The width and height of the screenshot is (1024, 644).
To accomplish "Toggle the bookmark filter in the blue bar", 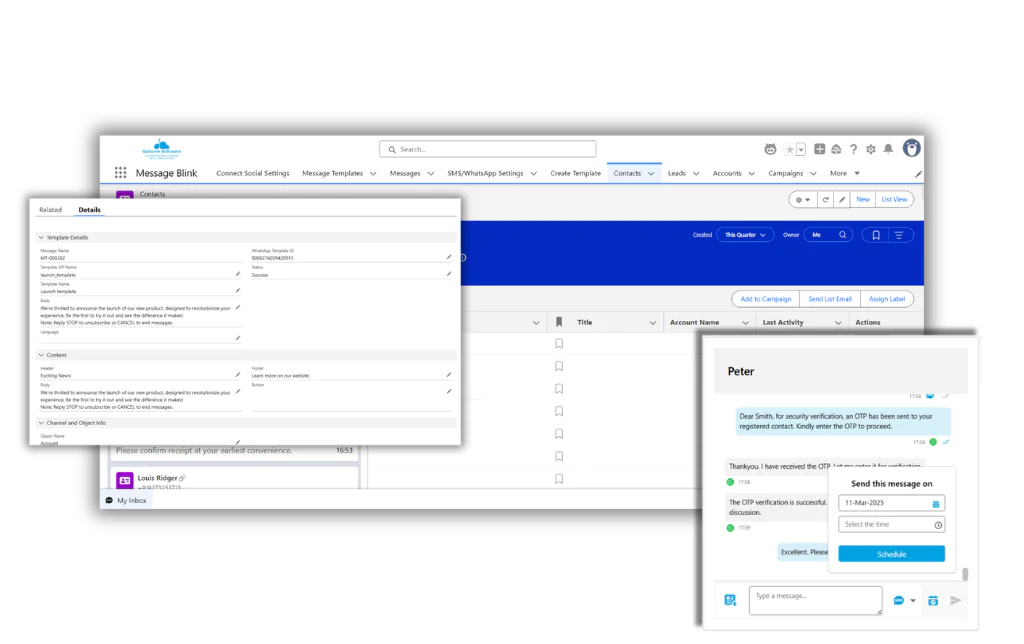I will coord(876,236).
